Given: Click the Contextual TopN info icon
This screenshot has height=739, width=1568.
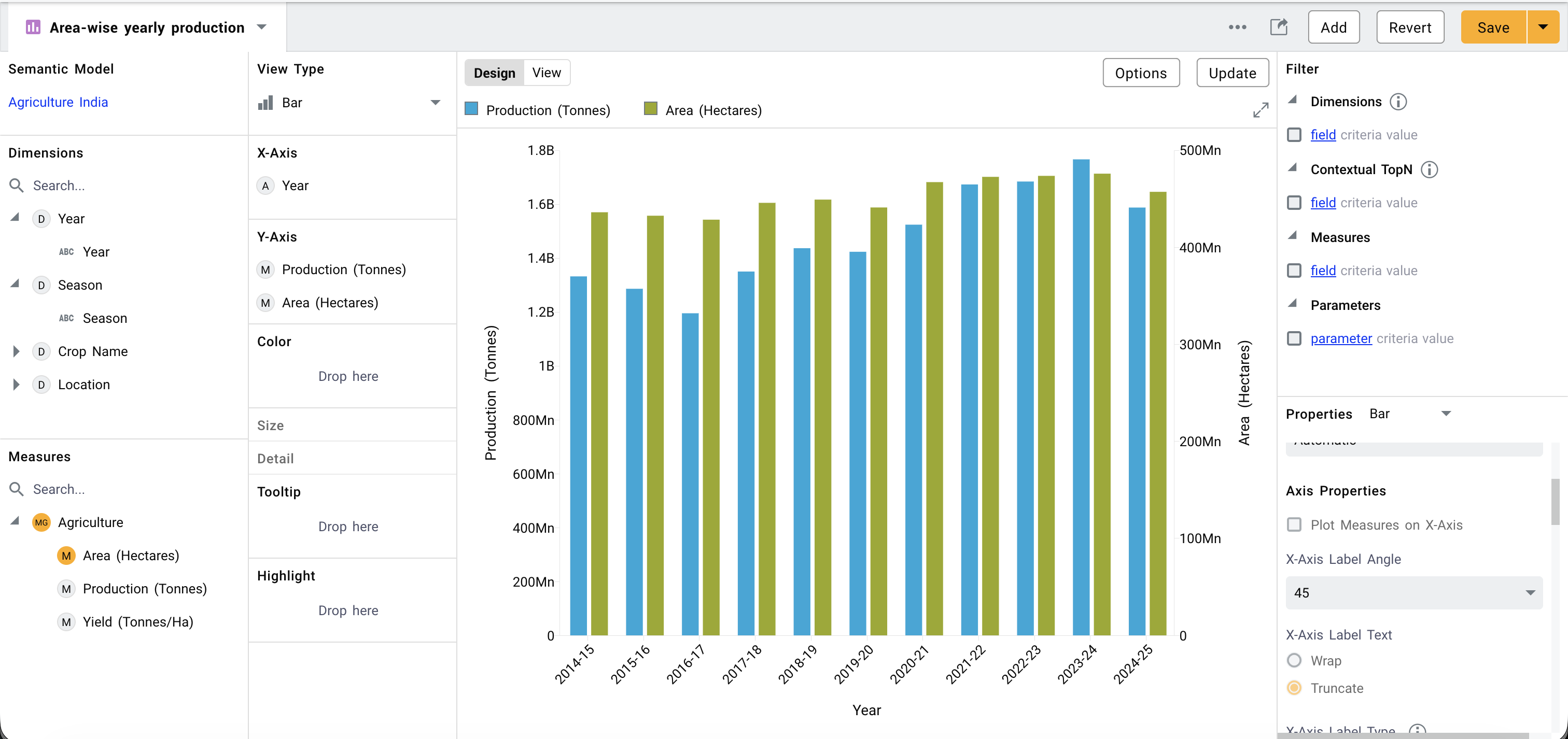Looking at the screenshot, I should pos(1429,169).
